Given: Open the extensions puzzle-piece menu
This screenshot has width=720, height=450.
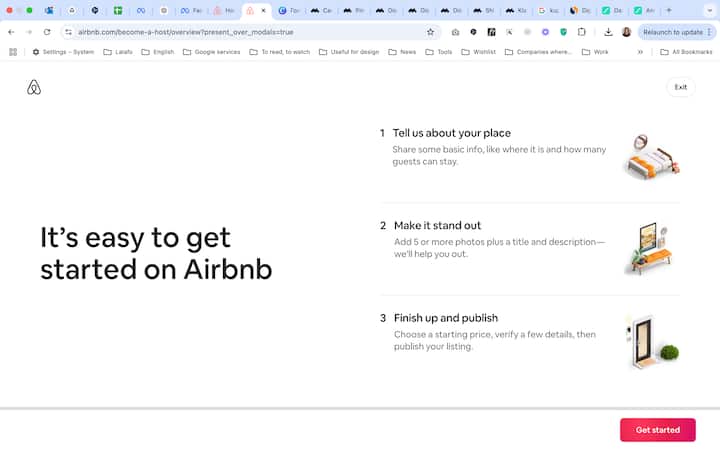Looking at the screenshot, I should point(581,32).
